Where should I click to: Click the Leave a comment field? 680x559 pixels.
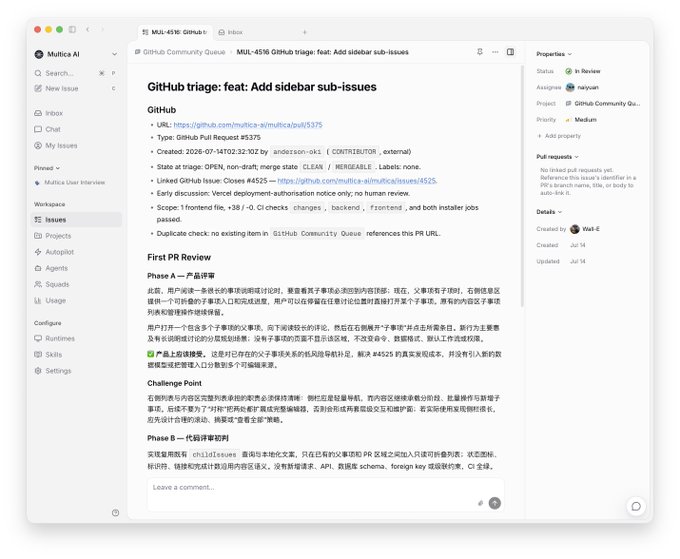[x=325, y=494]
